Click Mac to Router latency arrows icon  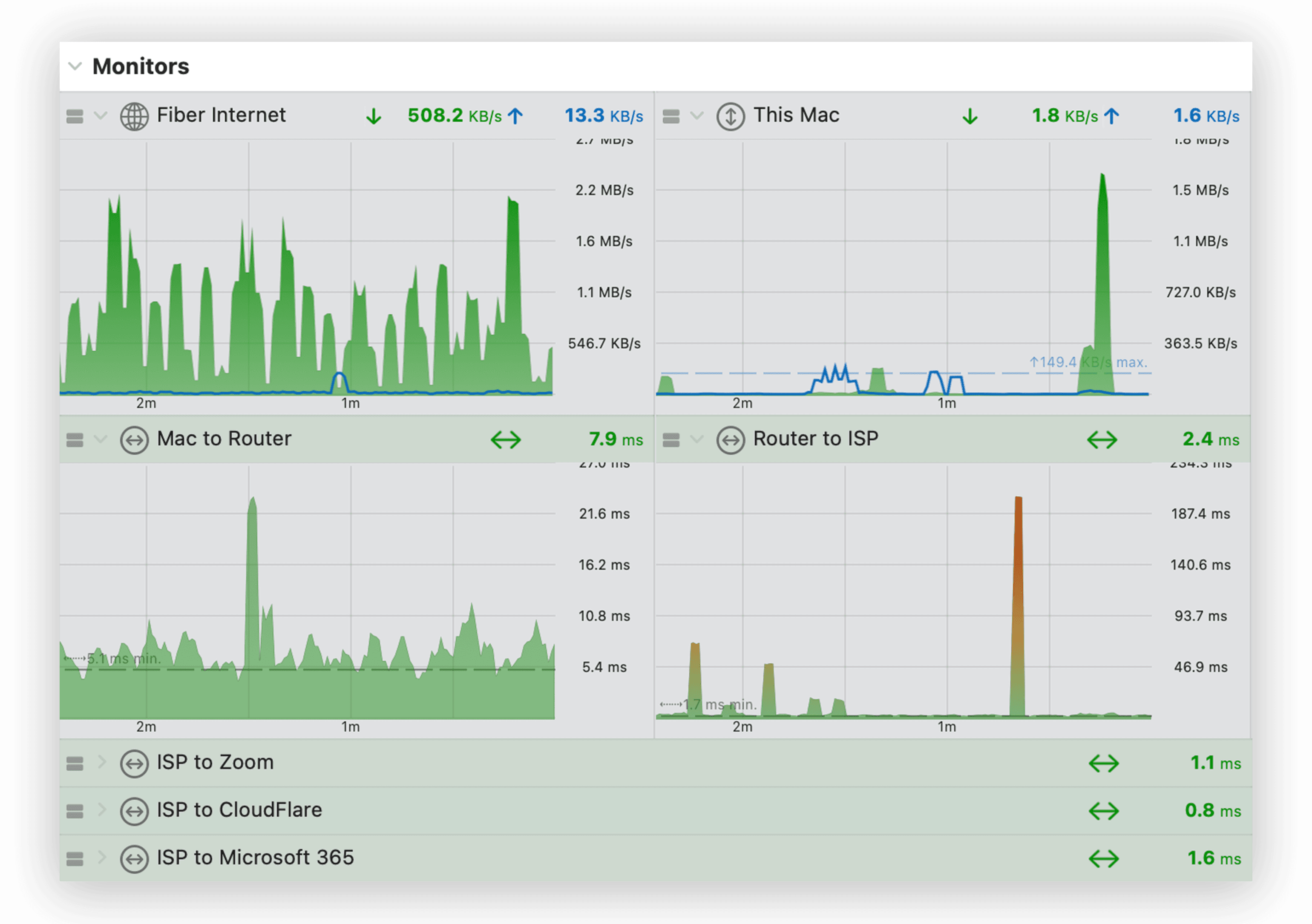[x=506, y=440]
